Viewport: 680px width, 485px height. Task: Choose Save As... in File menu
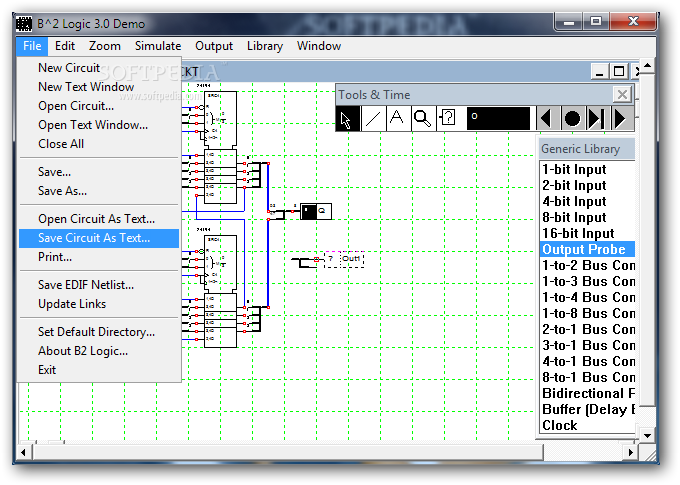coord(99,191)
